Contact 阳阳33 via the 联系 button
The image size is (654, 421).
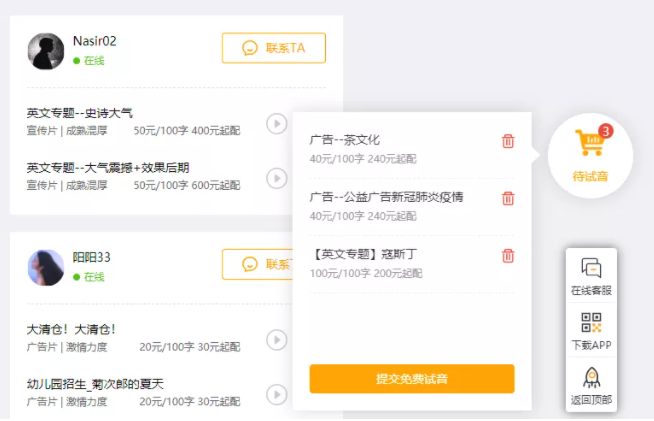(x=258, y=265)
